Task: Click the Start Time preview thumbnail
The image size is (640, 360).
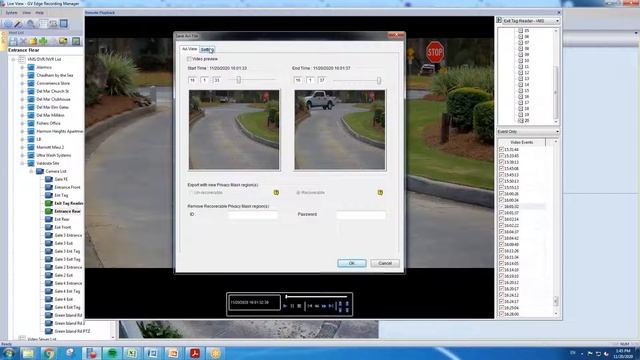Action: point(234,130)
